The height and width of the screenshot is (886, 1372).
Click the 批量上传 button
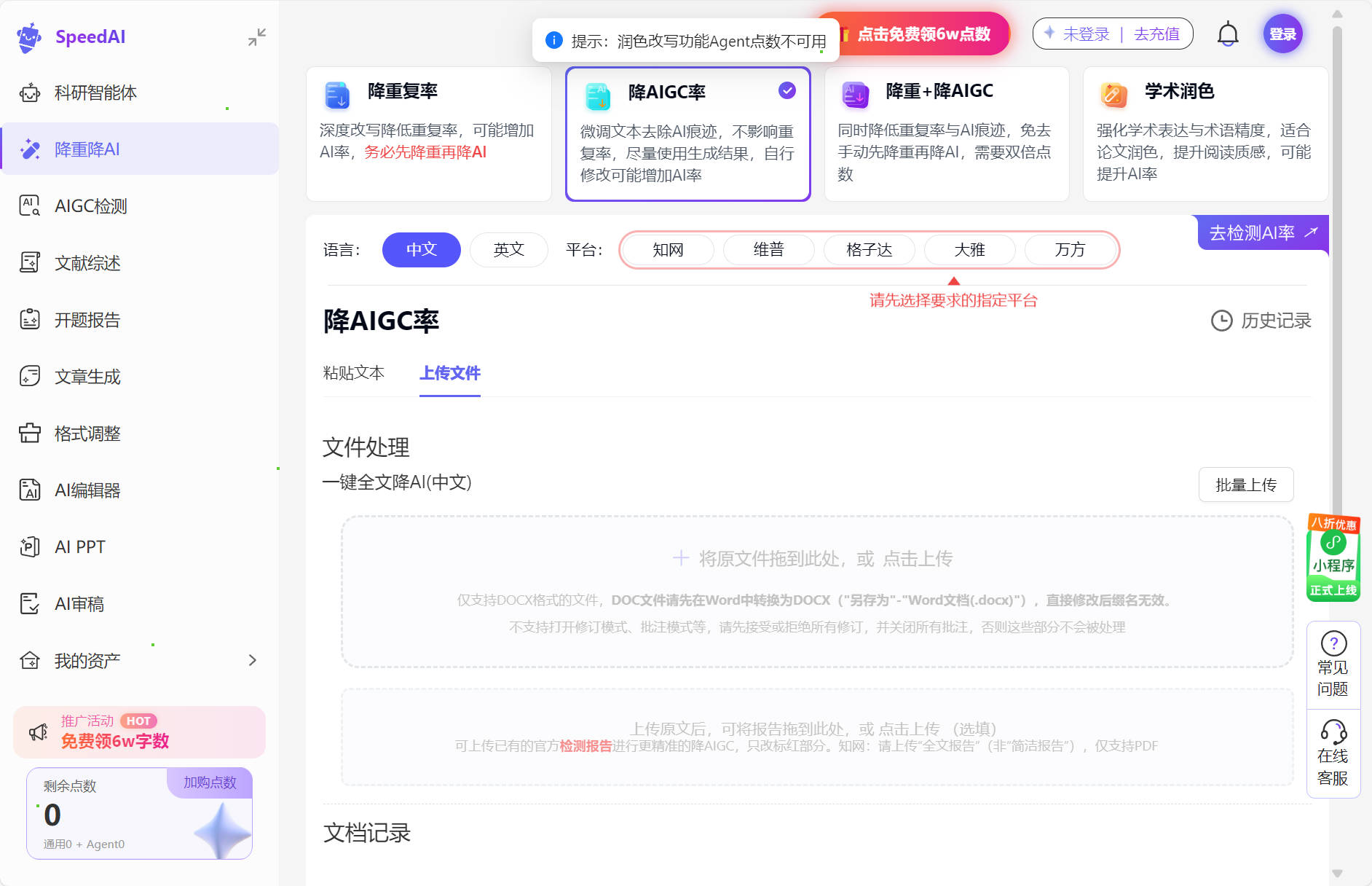coord(1246,485)
